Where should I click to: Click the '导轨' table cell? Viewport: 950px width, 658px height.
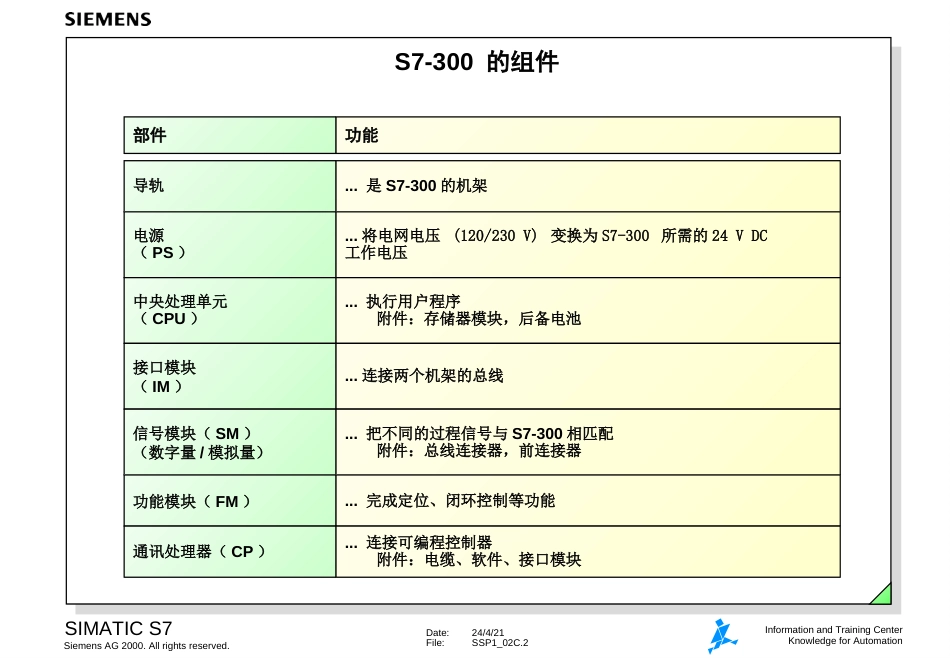pyautogui.click(x=230, y=186)
